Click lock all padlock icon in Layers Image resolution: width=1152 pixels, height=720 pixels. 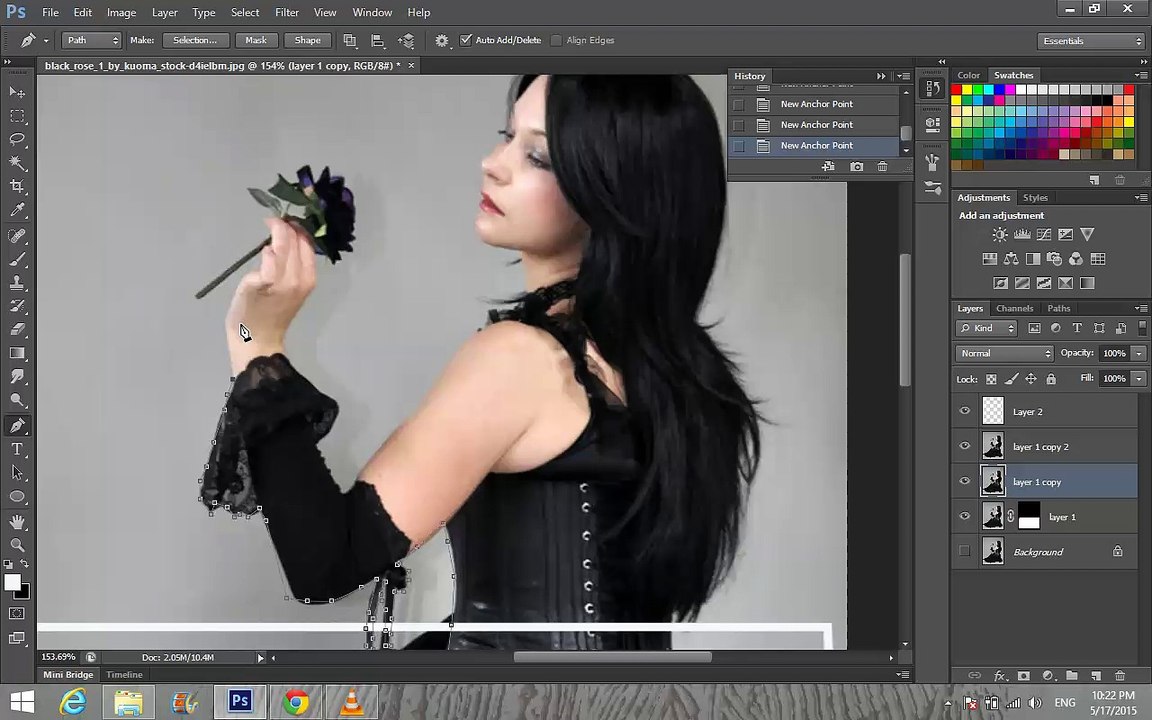[x=1051, y=379]
